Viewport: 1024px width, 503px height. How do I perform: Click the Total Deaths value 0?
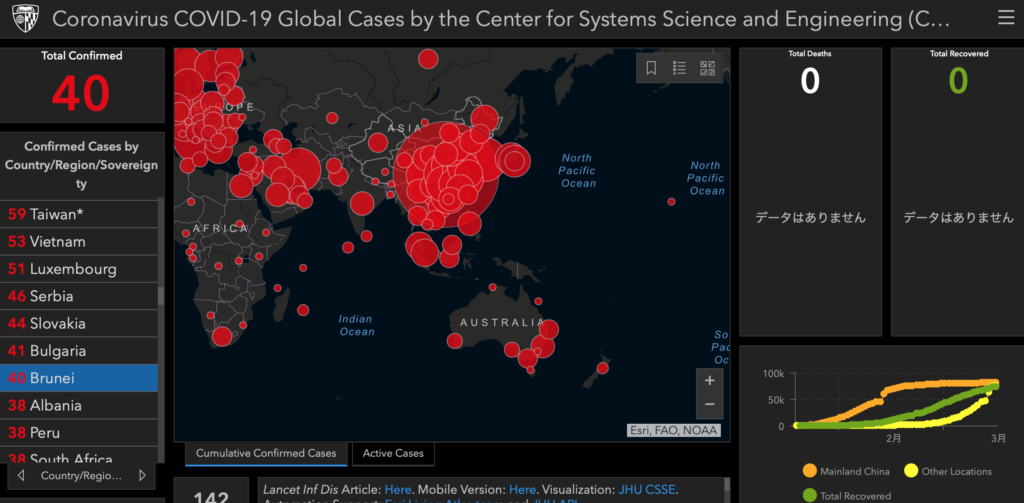(x=810, y=81)
